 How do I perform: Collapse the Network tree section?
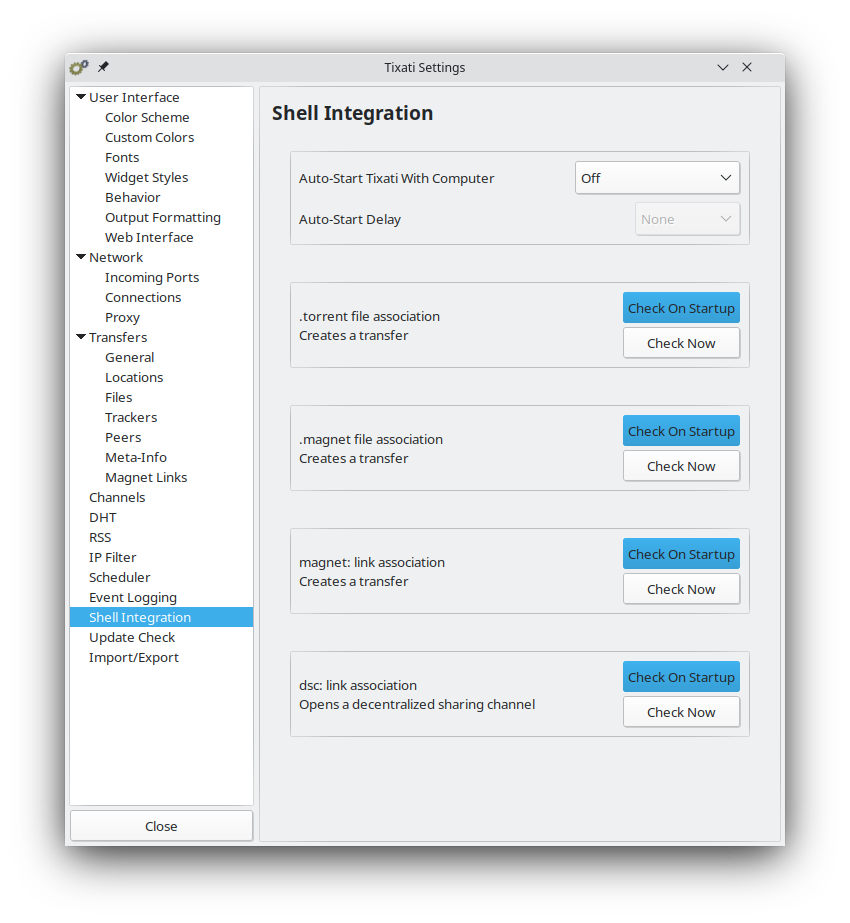tap(81, 257)
